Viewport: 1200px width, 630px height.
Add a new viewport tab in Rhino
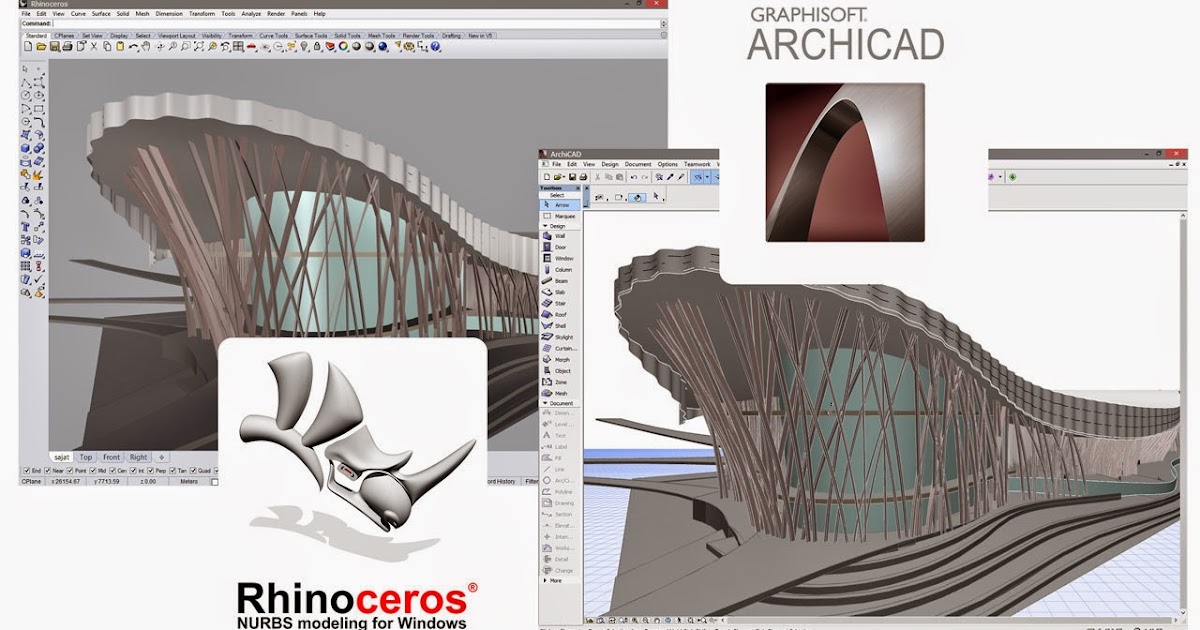162,457
